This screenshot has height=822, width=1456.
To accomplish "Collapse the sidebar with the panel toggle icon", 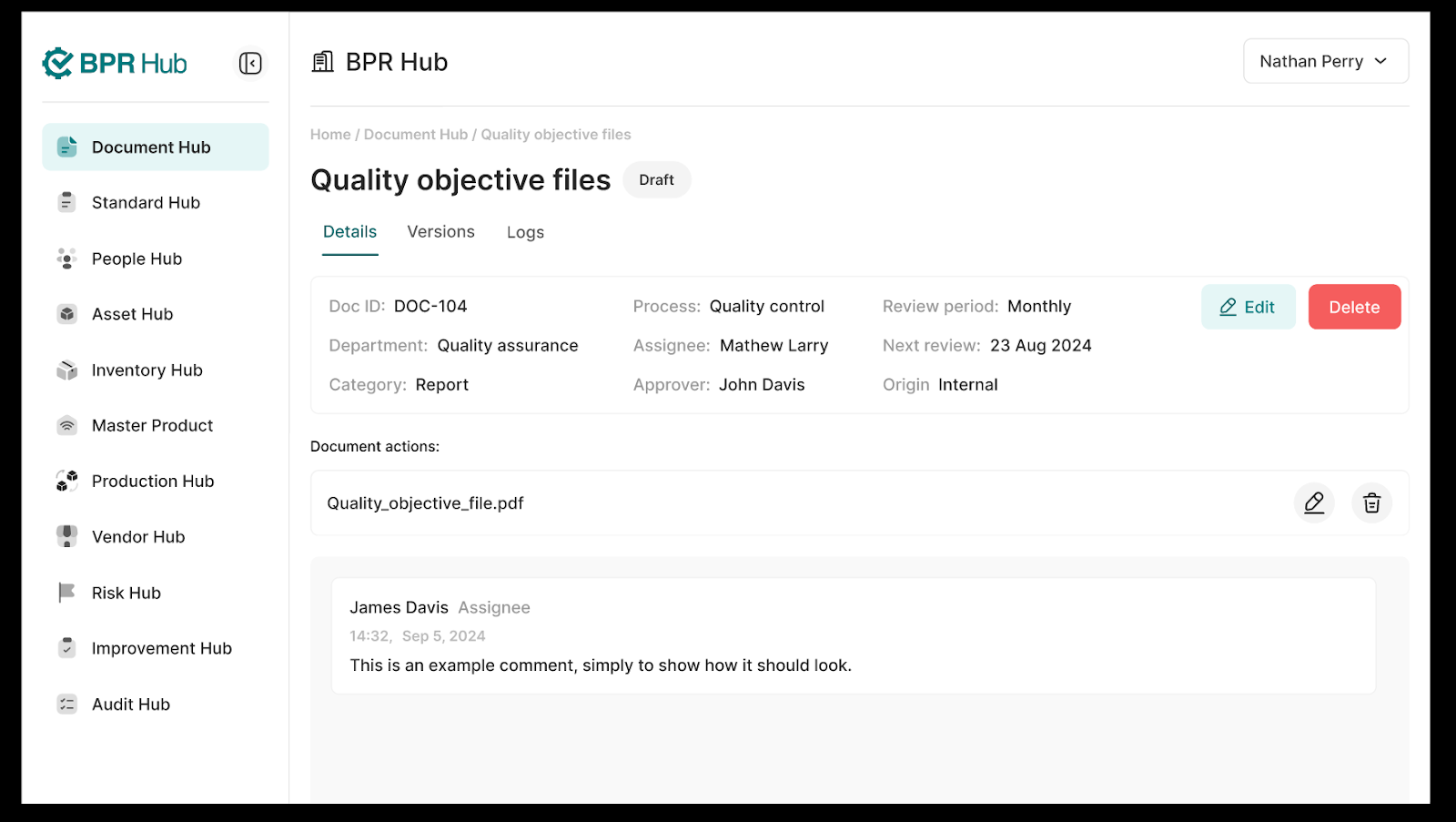I will point(250,63).
